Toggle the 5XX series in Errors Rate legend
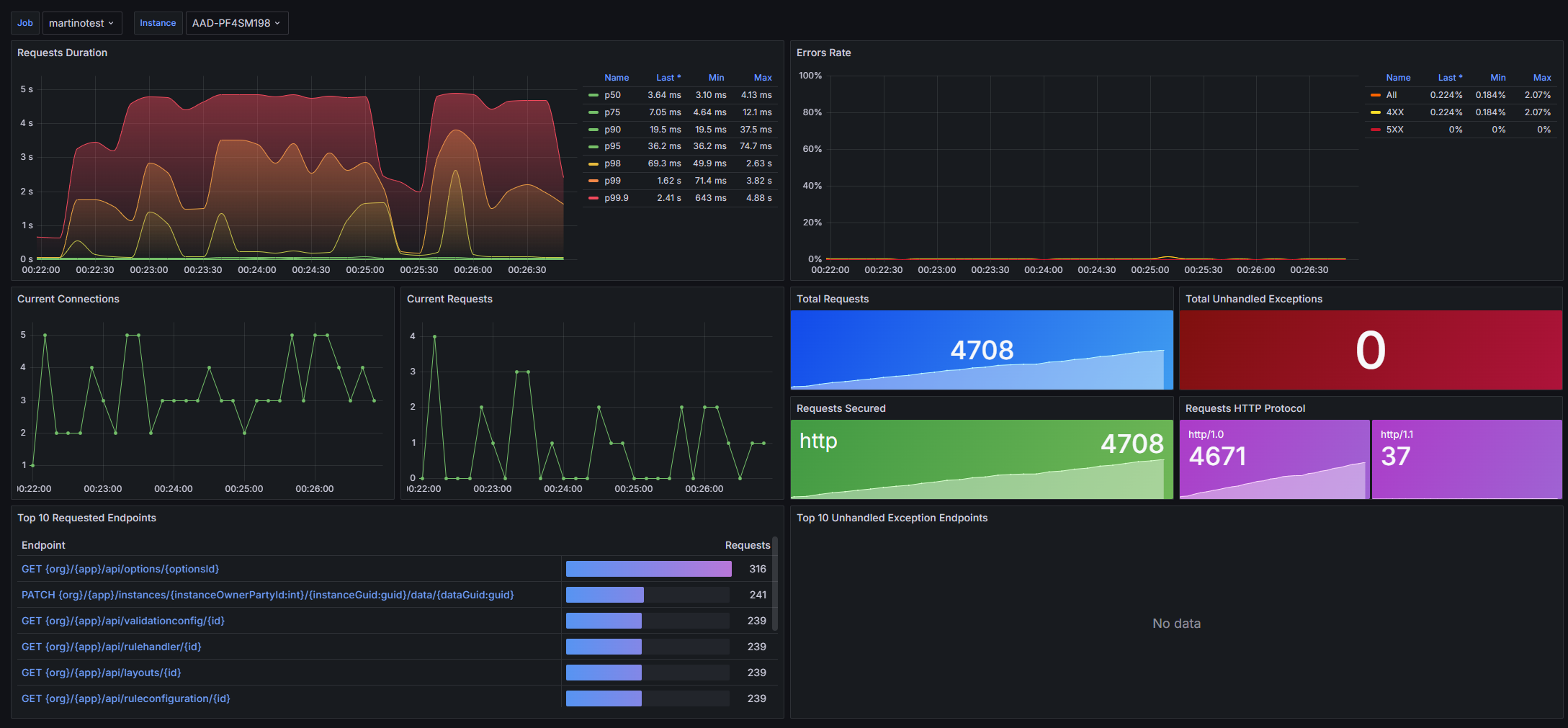The height and width of the screenshot is (728, 1568). [x=1394, y=130]
